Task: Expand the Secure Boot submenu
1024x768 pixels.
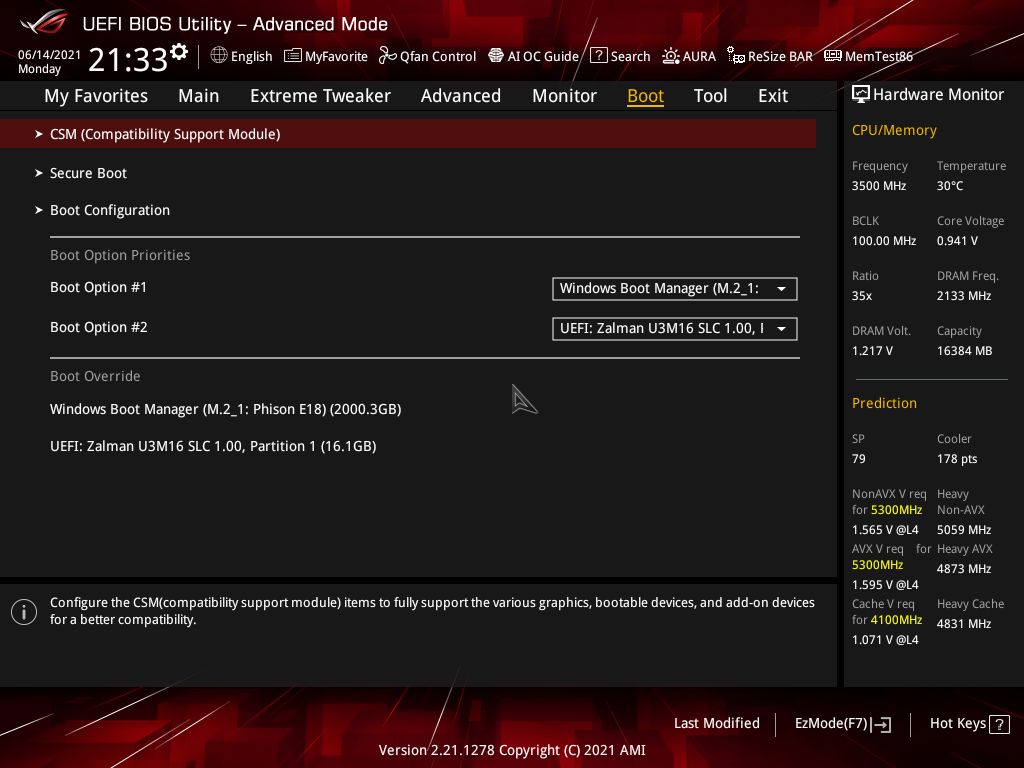Action: coord(88,173)
